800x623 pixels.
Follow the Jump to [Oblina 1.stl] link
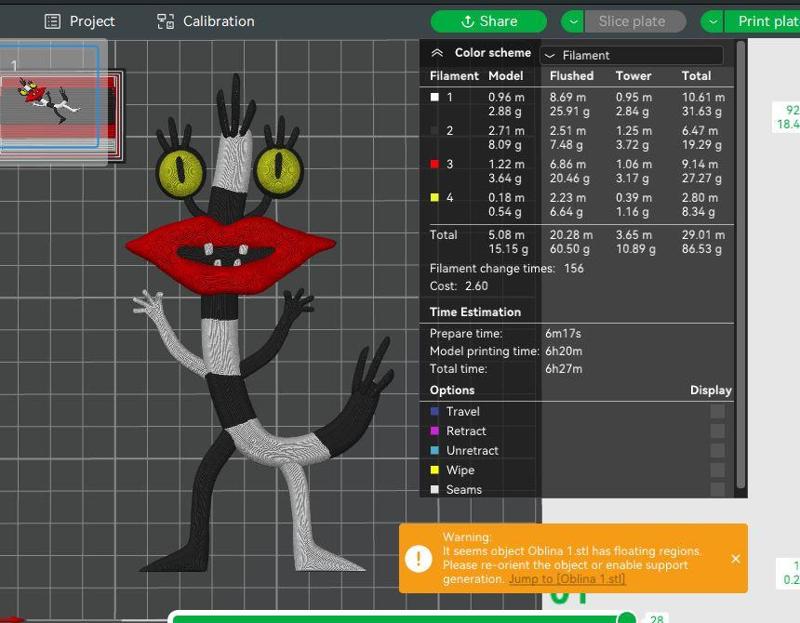[567, 579]
